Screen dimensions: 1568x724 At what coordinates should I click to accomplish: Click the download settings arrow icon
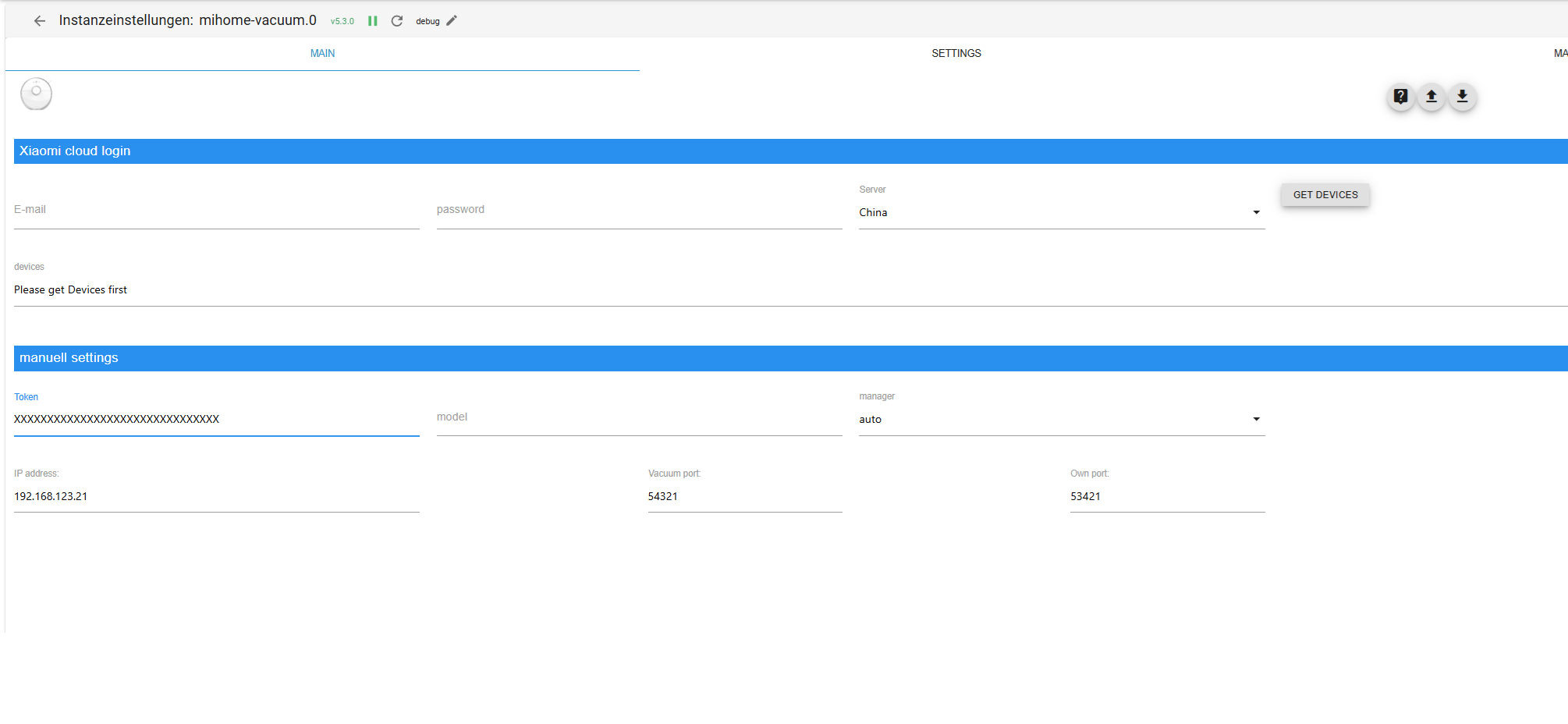coord(1463,97)
